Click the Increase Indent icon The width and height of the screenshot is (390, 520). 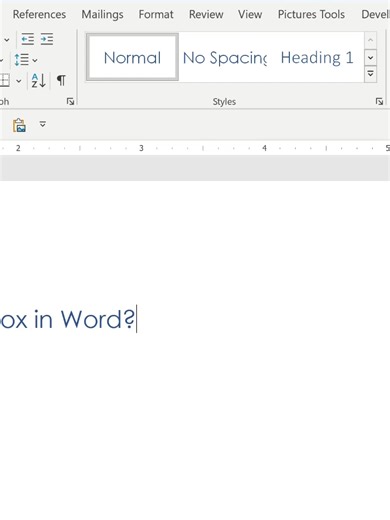click(47, 39)
